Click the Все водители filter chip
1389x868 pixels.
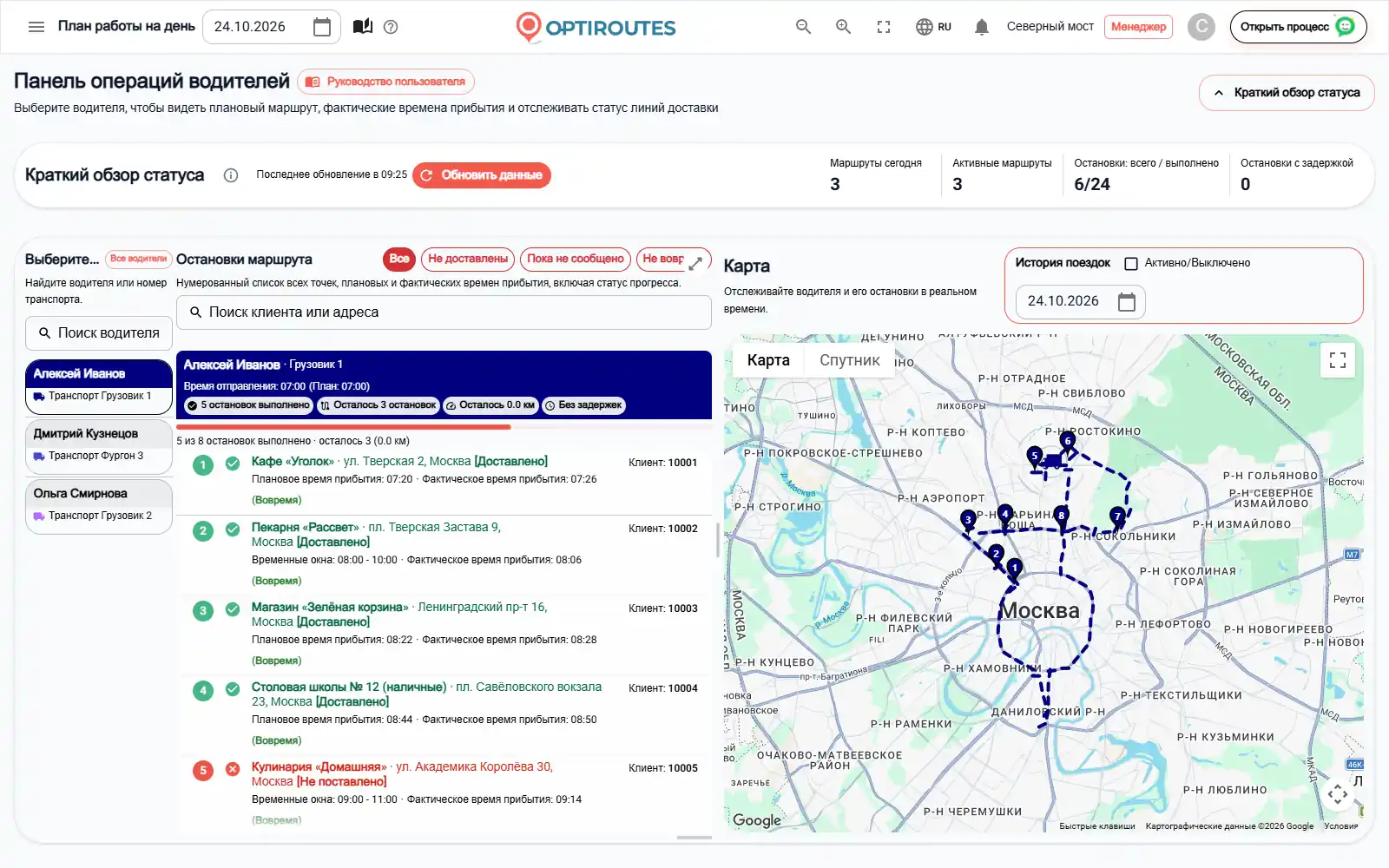[x=138, y=259]
